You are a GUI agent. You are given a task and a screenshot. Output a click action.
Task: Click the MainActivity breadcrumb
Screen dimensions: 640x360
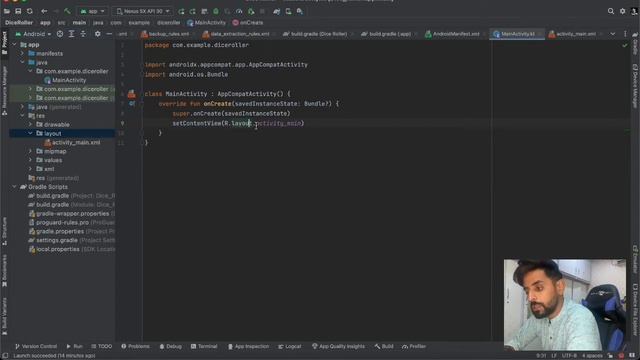[x=206, y=23]
